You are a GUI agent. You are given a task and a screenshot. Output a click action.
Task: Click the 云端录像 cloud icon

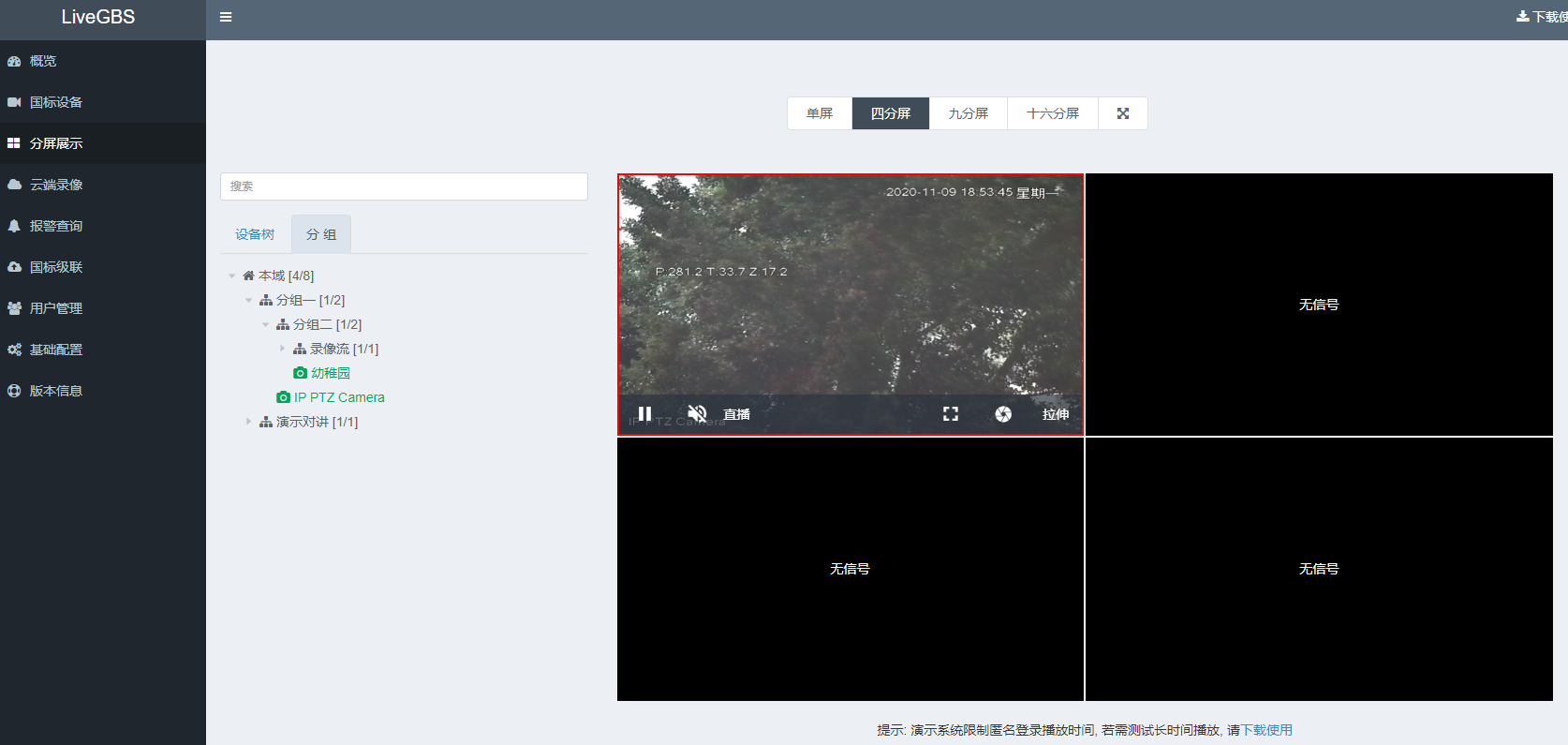tap(14, 185)
